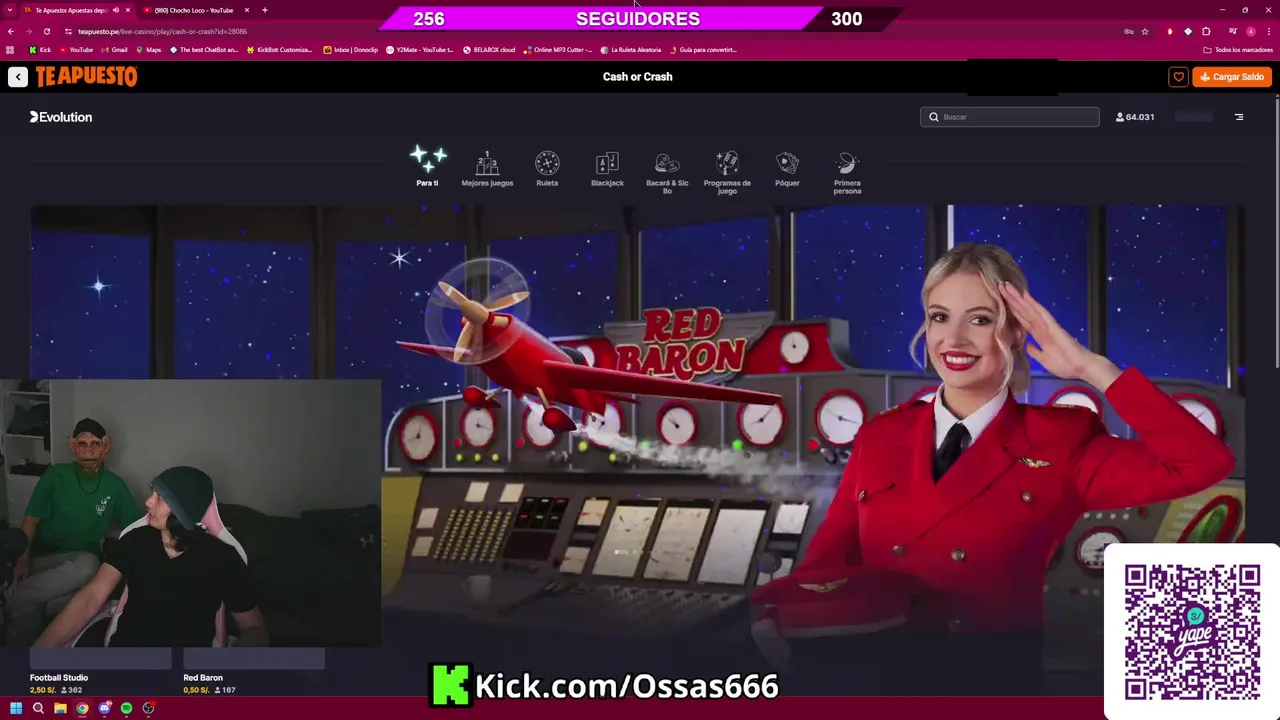Screen dimensions: 1280x720
Task: Open the media control icon in toolbar
Action: point(1232,31)
